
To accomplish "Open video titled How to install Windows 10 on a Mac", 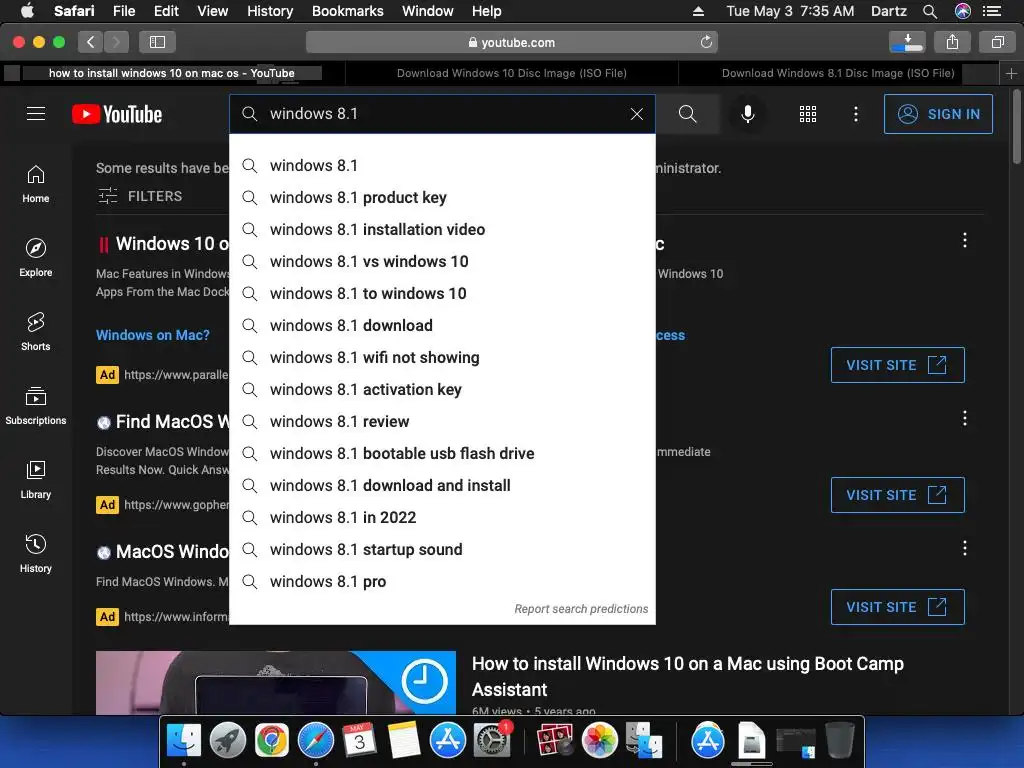I will (x=688, y=677).
